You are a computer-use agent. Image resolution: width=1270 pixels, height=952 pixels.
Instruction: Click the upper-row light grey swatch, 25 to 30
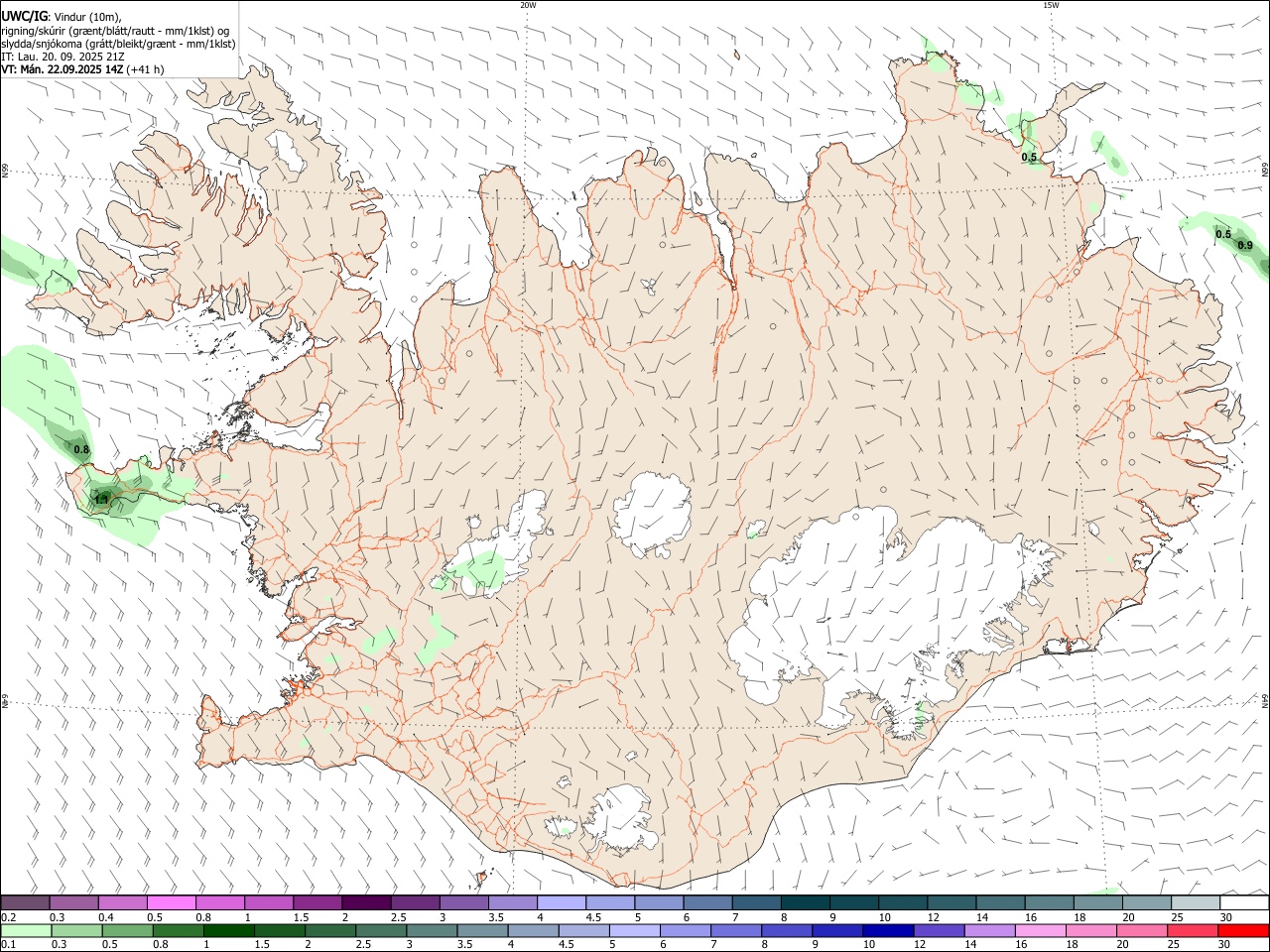coord(1195,903)
